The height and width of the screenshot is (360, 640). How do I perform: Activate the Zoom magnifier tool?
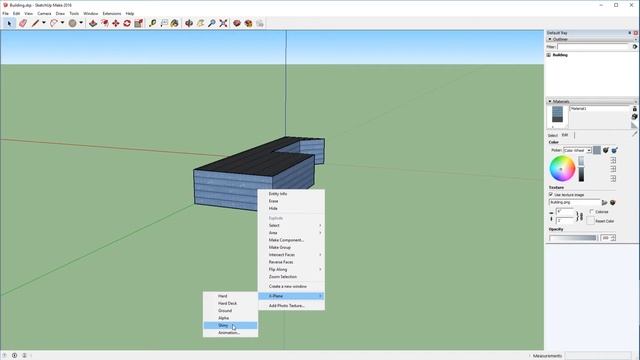coord(212,23)
